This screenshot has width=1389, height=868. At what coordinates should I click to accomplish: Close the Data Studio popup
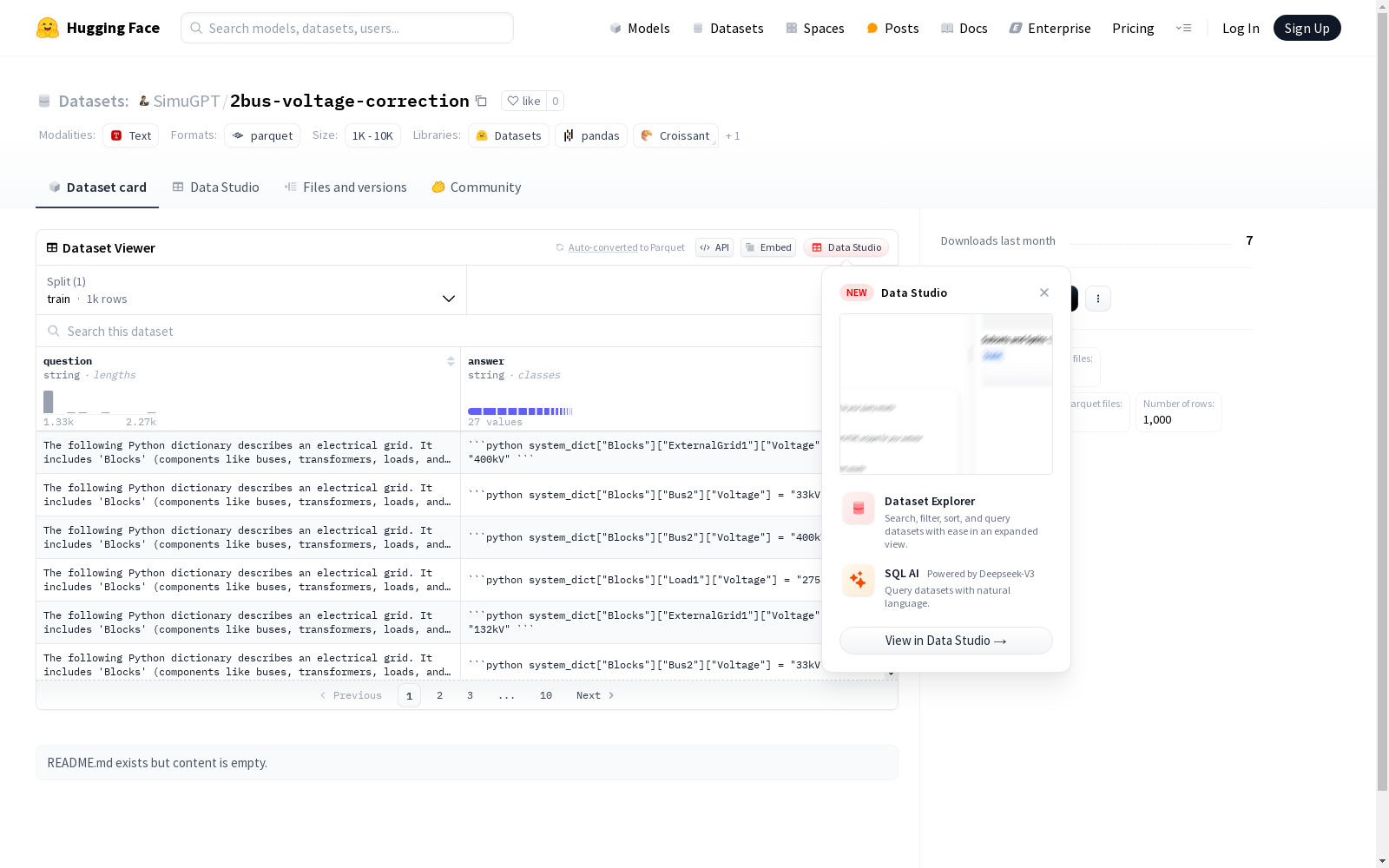click(x=1044, y=293)
